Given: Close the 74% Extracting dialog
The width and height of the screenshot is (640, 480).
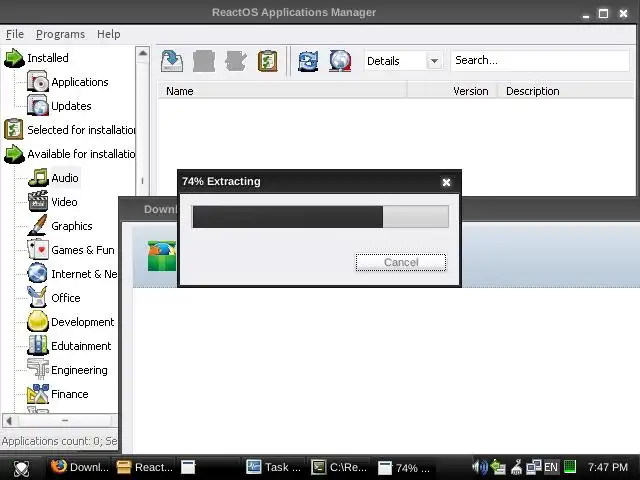Looking at the screenshot, I should [x=446, y=182].
